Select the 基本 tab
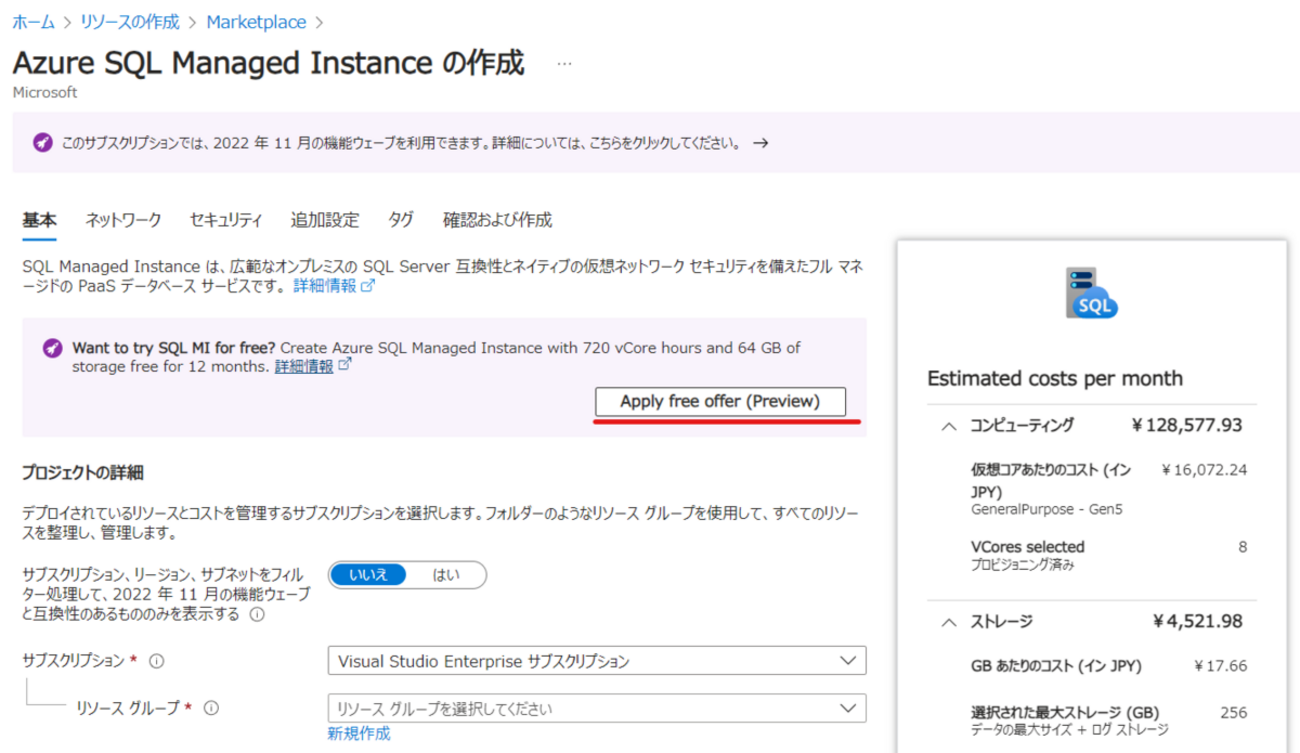1300x753 pixels. [39, 220]
